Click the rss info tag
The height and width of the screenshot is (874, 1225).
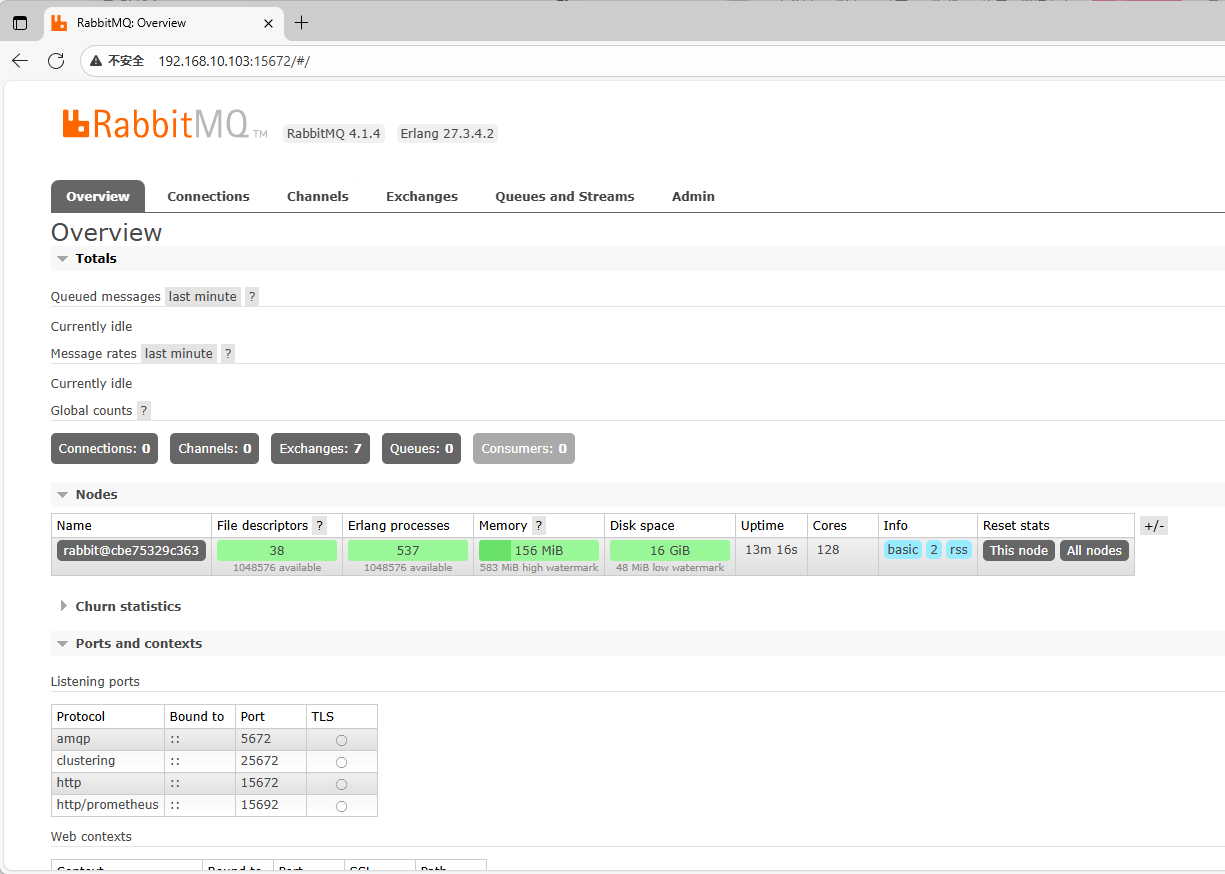959,550
